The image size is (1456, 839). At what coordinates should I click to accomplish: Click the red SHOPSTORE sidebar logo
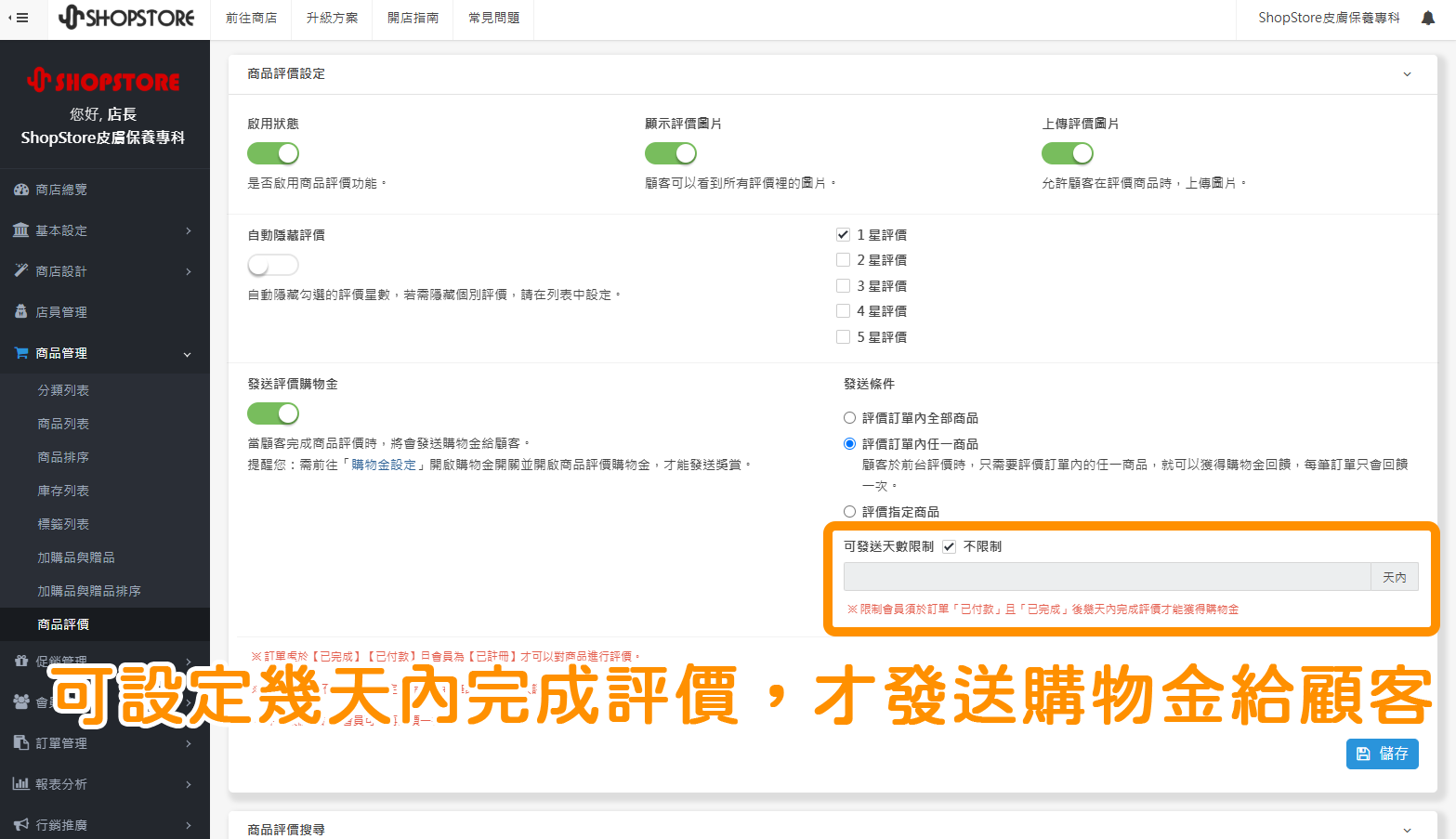[x=103, y=81]
